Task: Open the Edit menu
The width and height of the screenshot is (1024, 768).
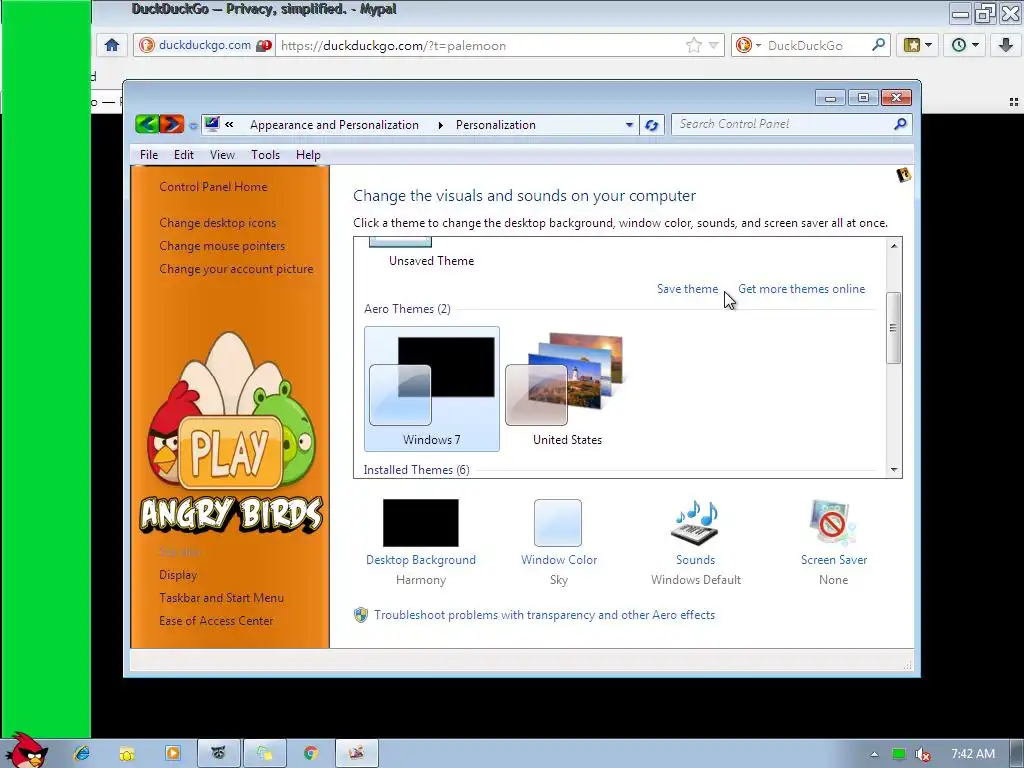Action: point(184,155)
